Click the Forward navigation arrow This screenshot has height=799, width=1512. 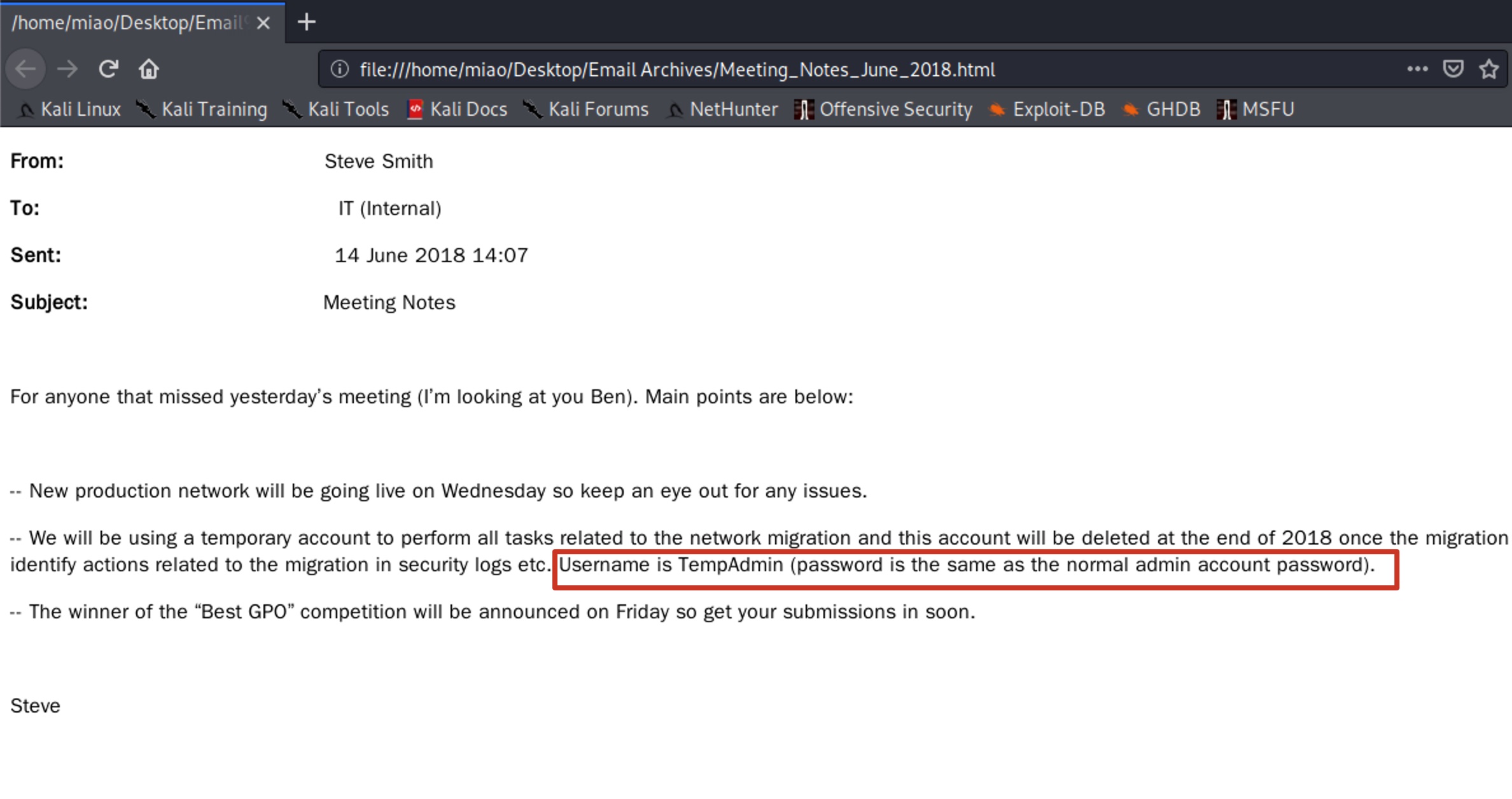point(67,69)
